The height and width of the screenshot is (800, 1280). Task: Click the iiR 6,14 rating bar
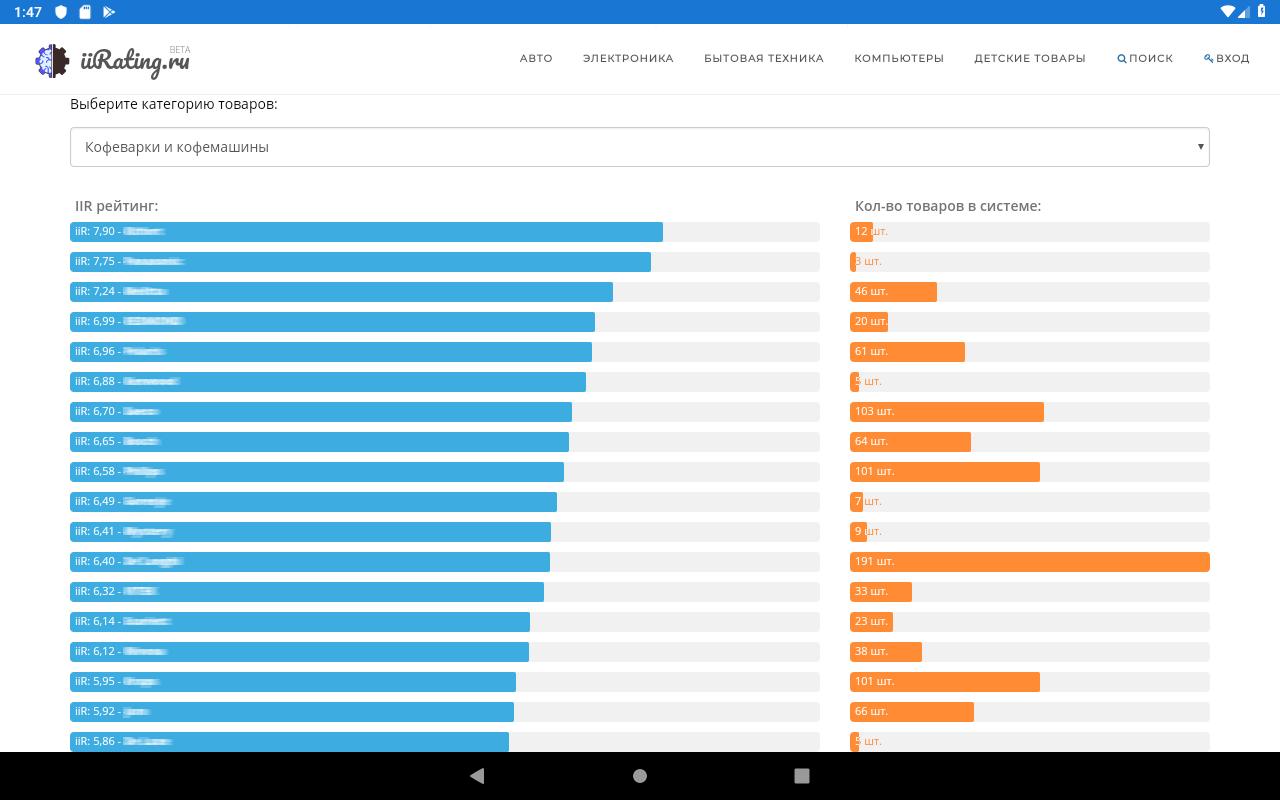[x=300, y=622]
